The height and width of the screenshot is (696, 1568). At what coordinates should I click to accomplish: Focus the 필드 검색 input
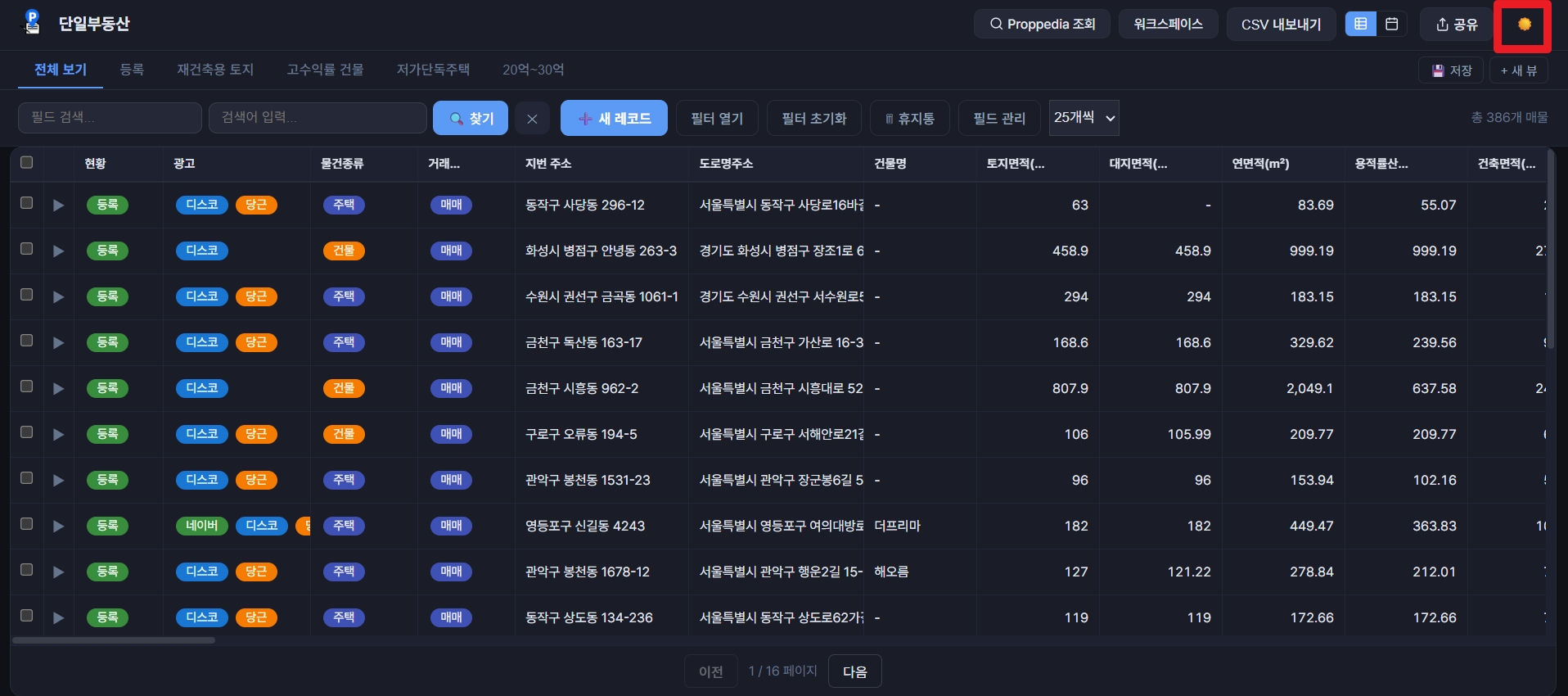(x=110, y=118)
